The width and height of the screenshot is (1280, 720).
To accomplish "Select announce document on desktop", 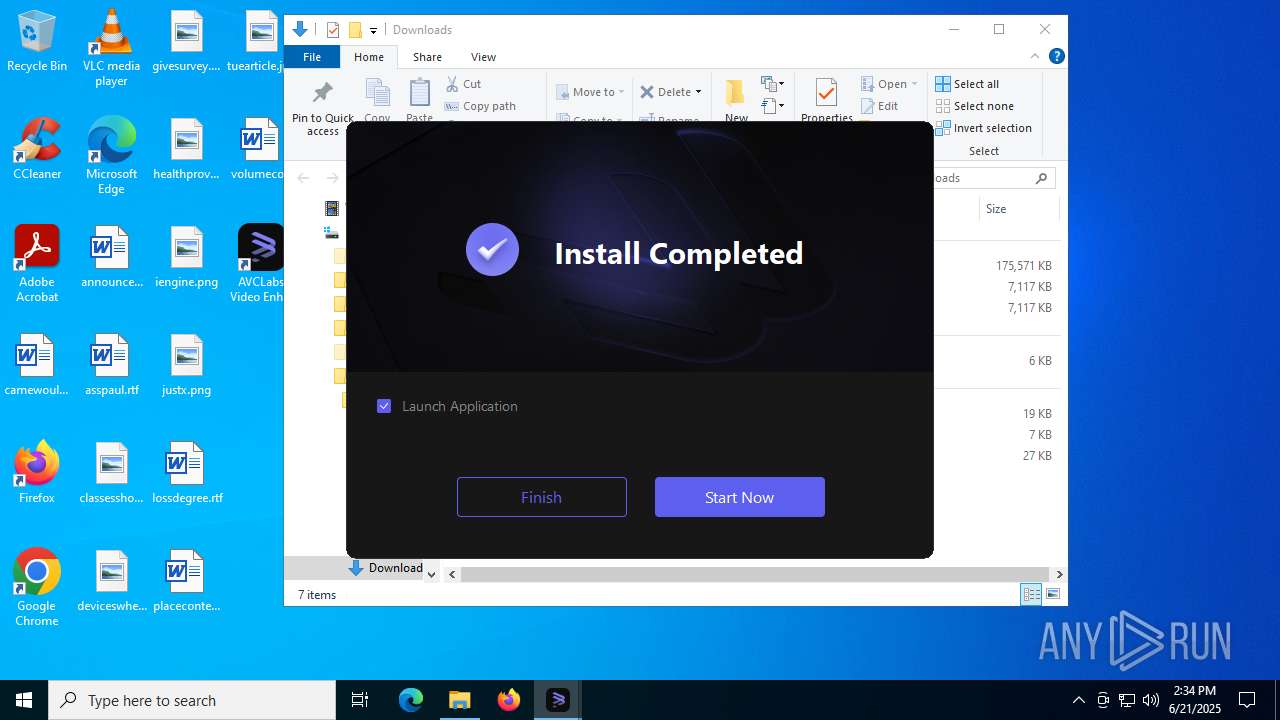I will [x=111, y=257].
